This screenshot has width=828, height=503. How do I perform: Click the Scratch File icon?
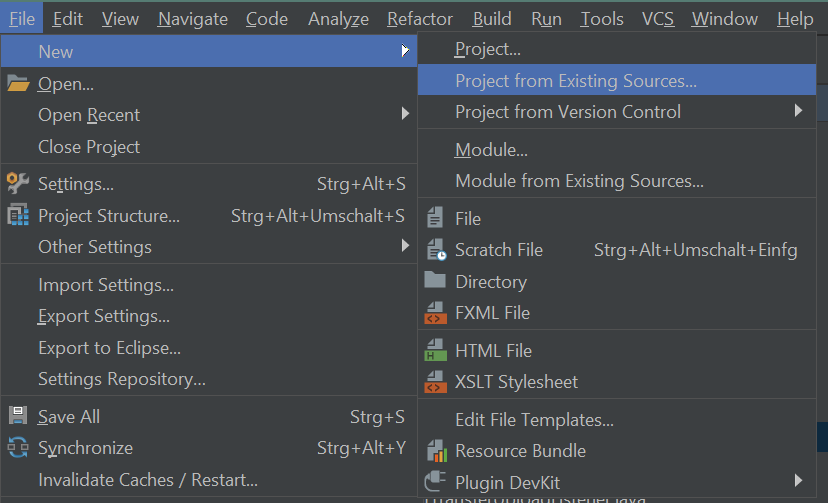click(435, 250)
